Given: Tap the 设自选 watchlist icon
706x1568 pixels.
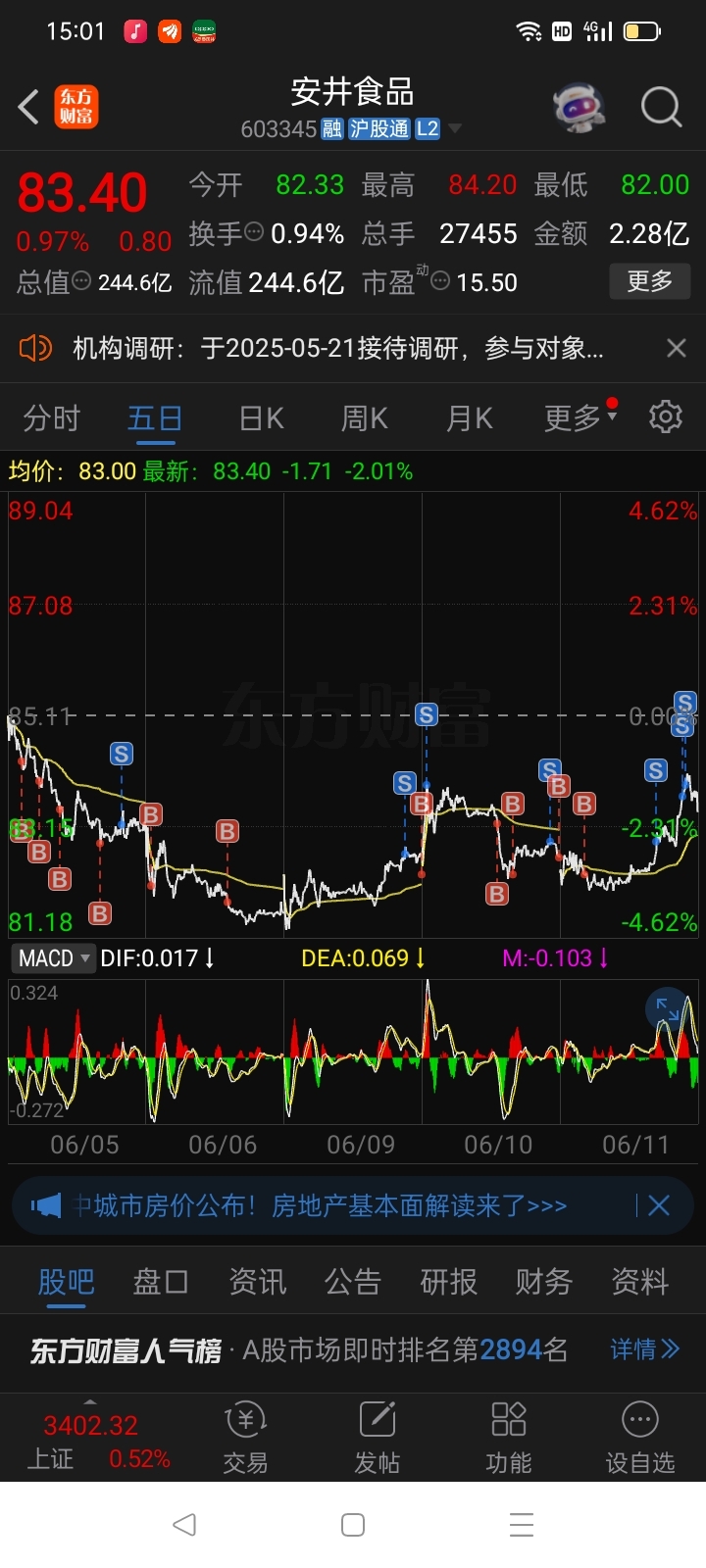Looking at the screenshot, I should click(640, 1438).
